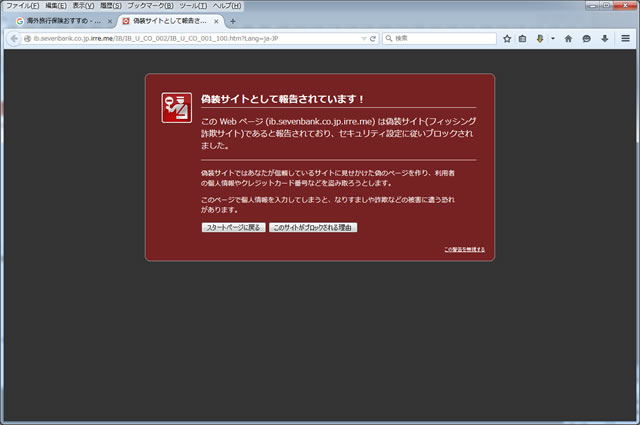
Task: Click スタートページに戻る button
Action: tap(233, 227)
